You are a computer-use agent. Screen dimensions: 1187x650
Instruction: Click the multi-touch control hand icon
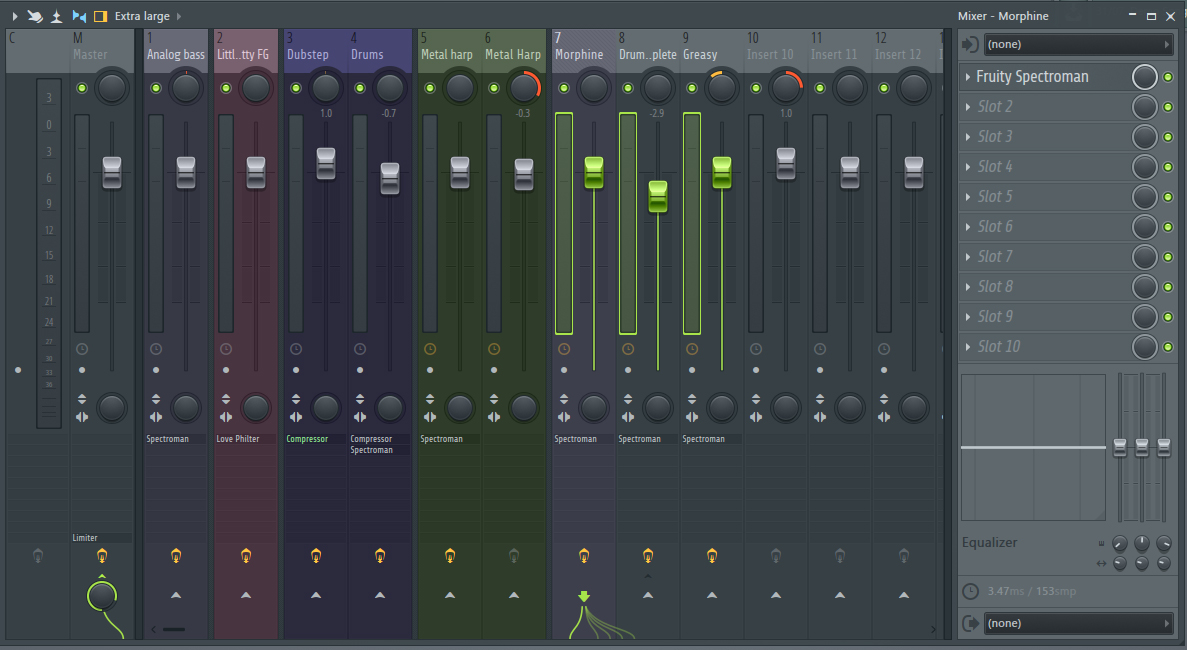pos(35,16)
